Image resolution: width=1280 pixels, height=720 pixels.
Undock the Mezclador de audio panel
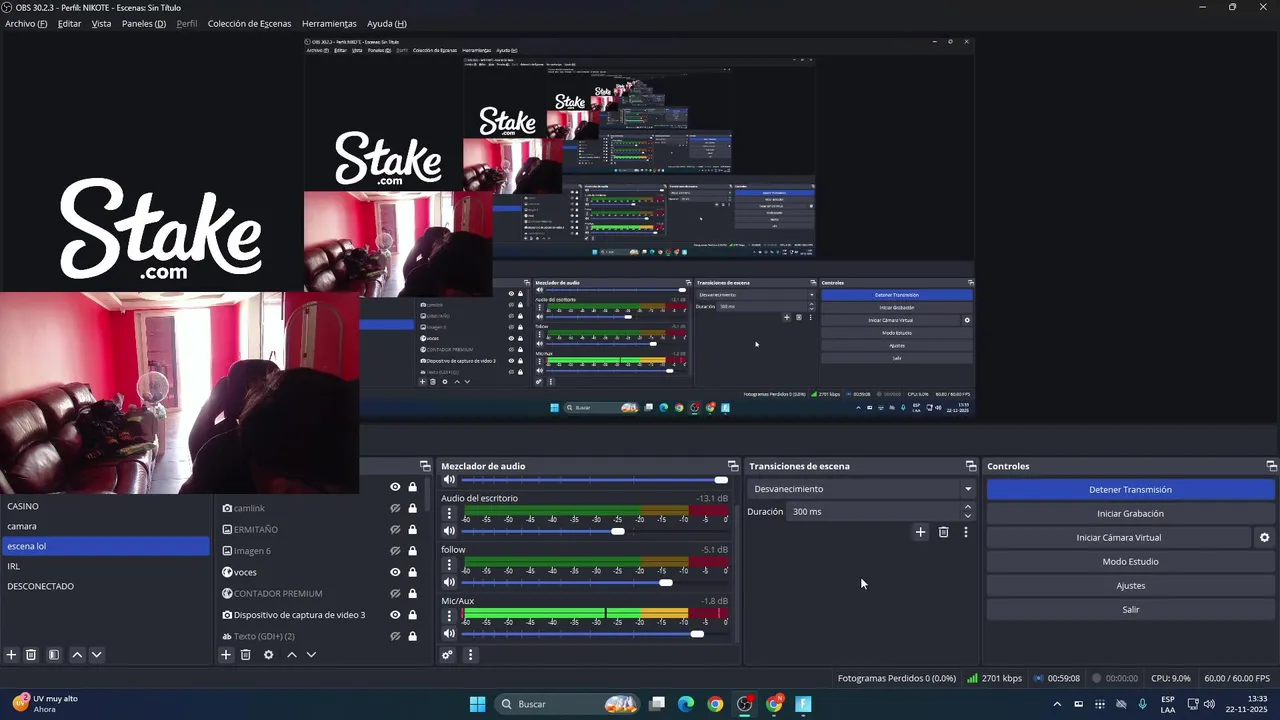tap(733, 466)
